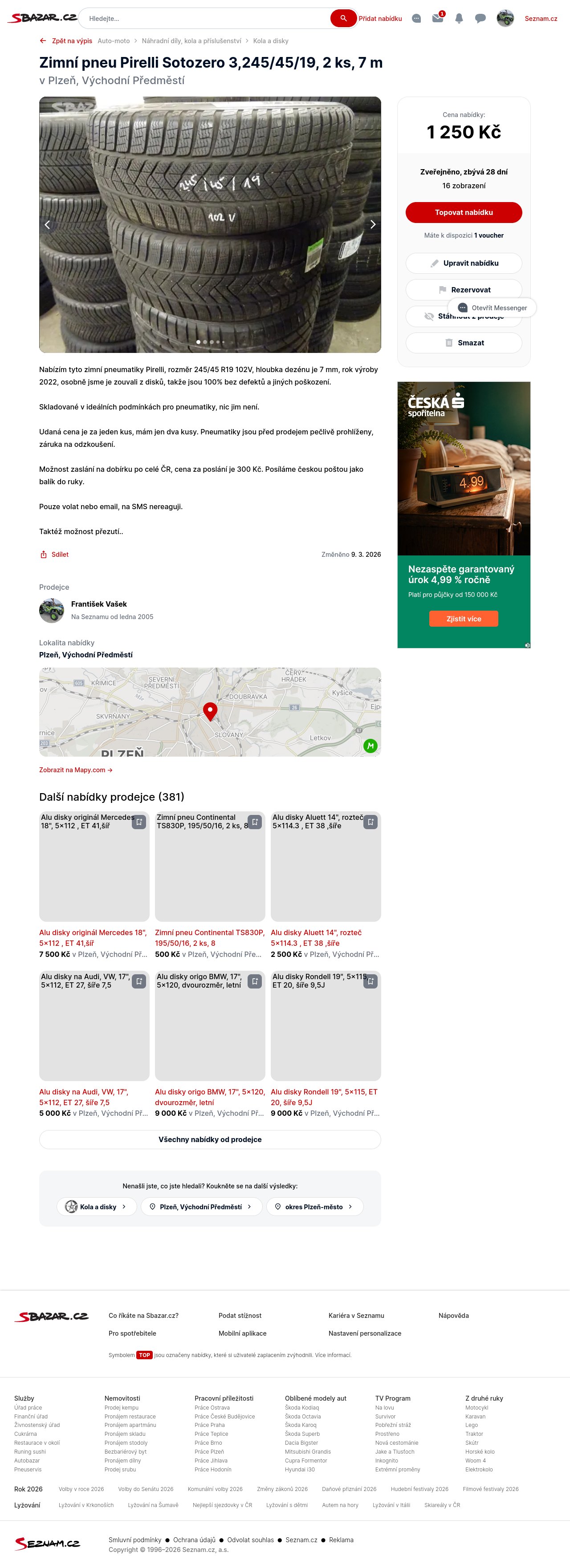
Task: Show previous photo with left arrow
Action: click(48, 225)
